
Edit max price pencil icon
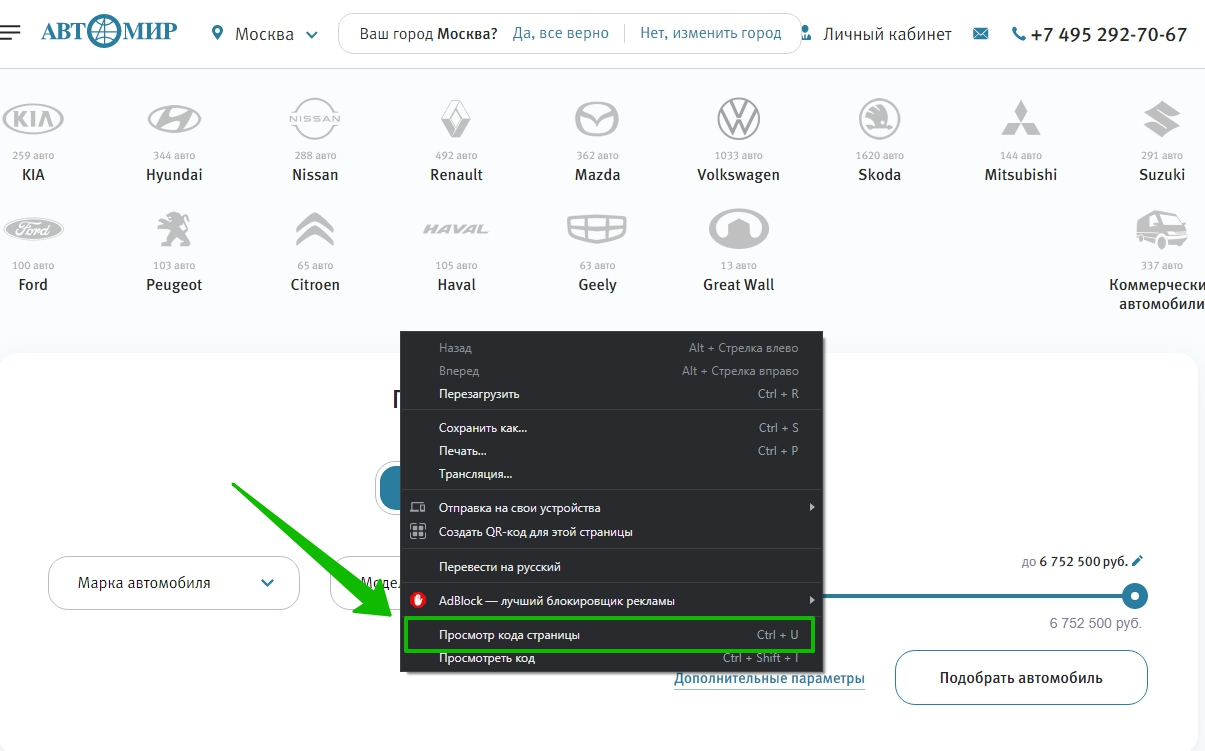pos(1138,561)
